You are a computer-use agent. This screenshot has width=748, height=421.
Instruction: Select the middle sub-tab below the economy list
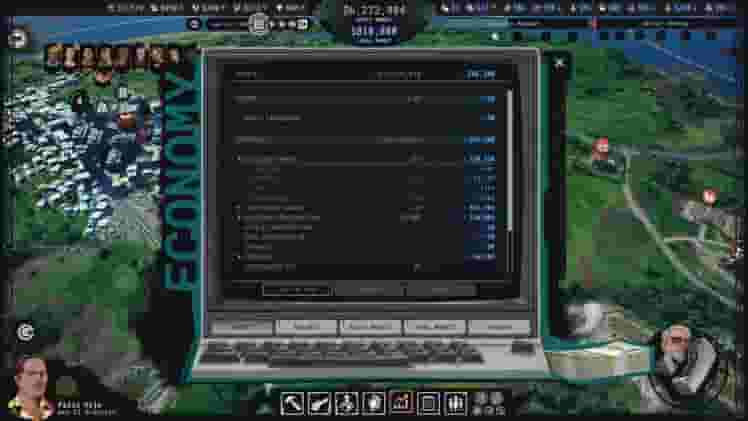click(371, 290)
